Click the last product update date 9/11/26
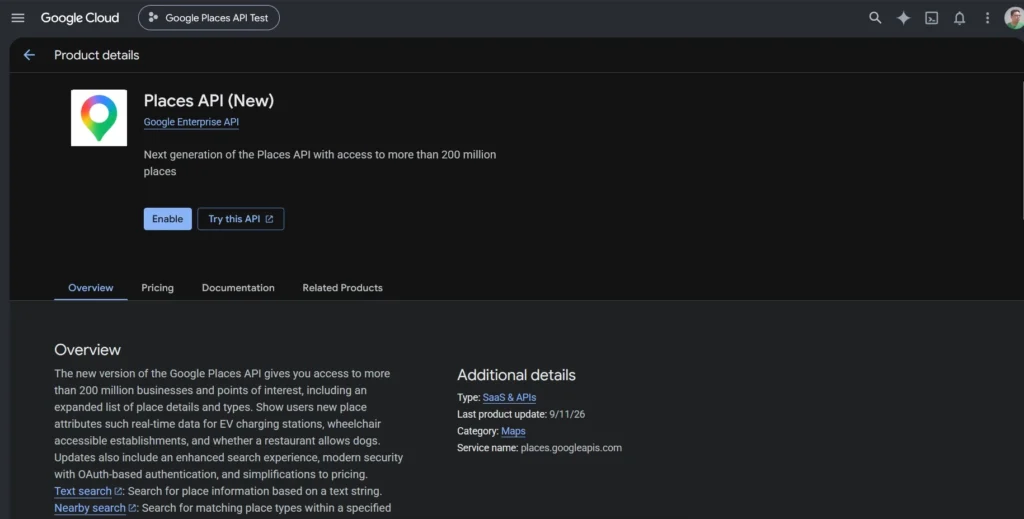This screenshot has width=1024, height=519. tap(568, 415)
